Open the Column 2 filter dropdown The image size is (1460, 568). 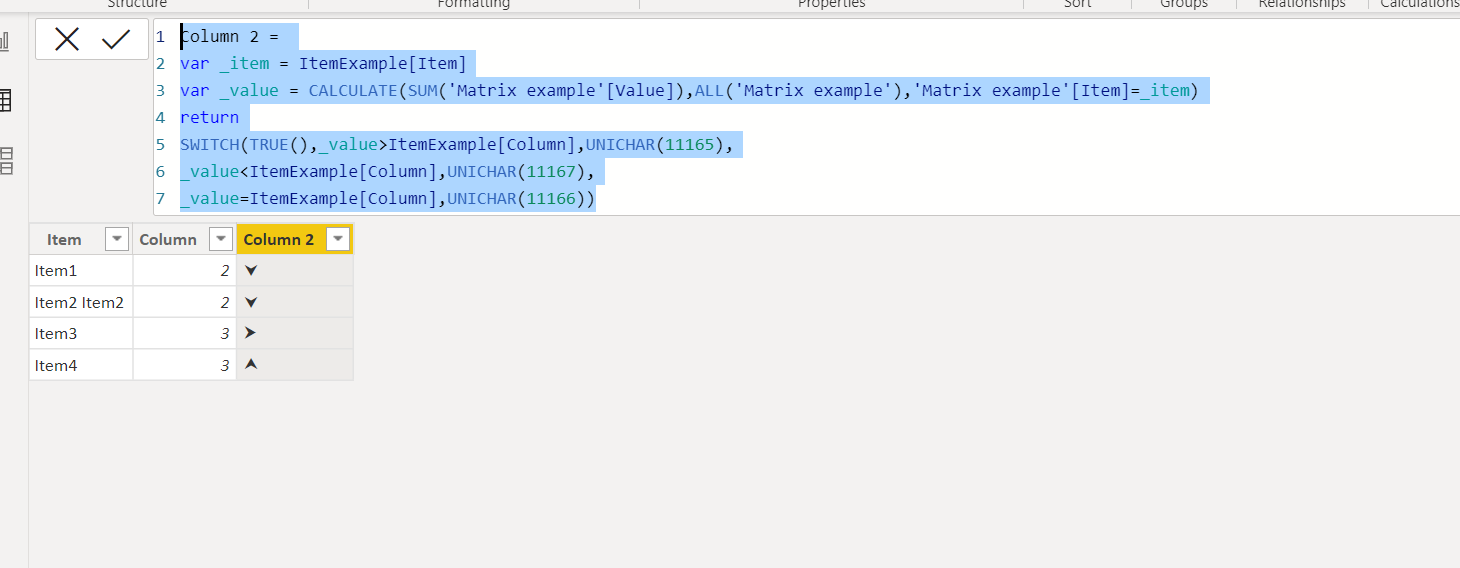[x=339, y=239]
